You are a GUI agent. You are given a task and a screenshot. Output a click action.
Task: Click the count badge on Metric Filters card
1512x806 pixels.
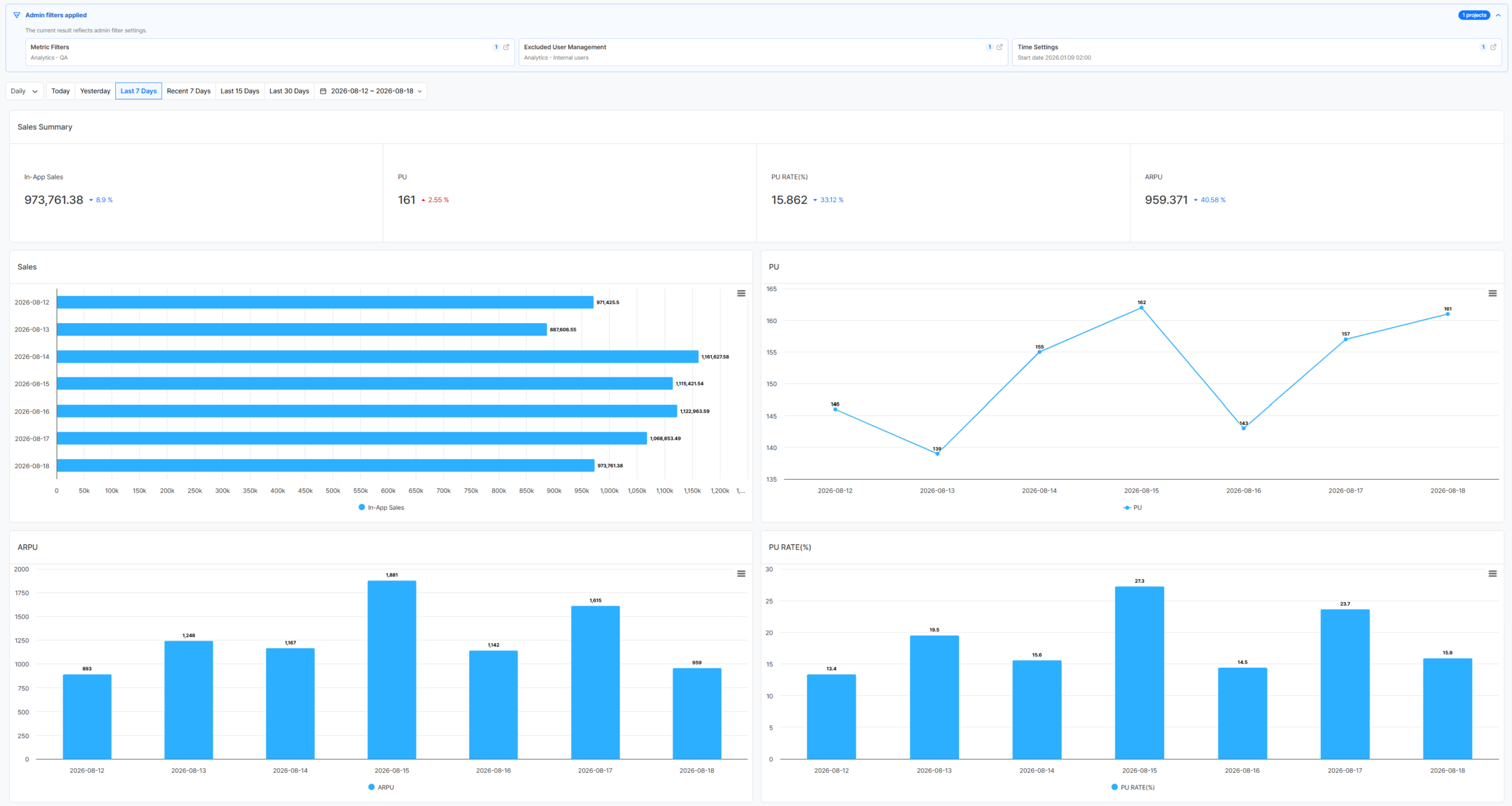[x=496, y=47]
